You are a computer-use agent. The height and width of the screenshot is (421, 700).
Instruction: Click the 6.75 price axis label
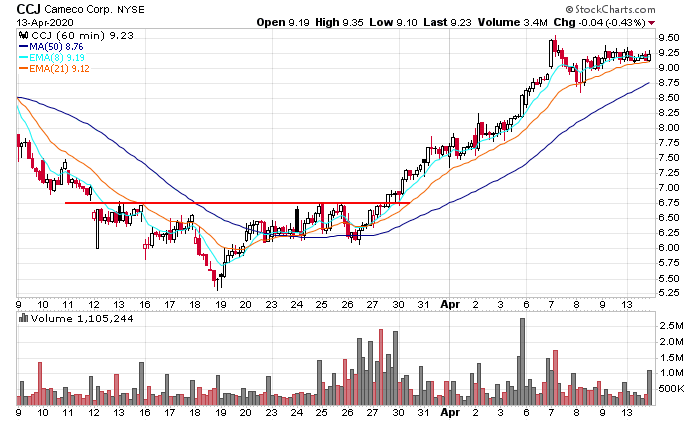669,203
